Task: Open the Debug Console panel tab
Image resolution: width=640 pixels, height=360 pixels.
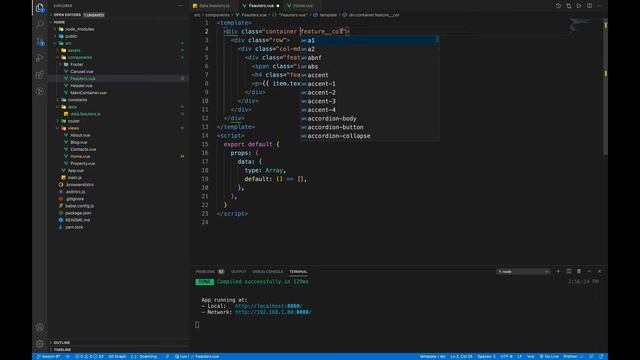Action: pos(267,271)
